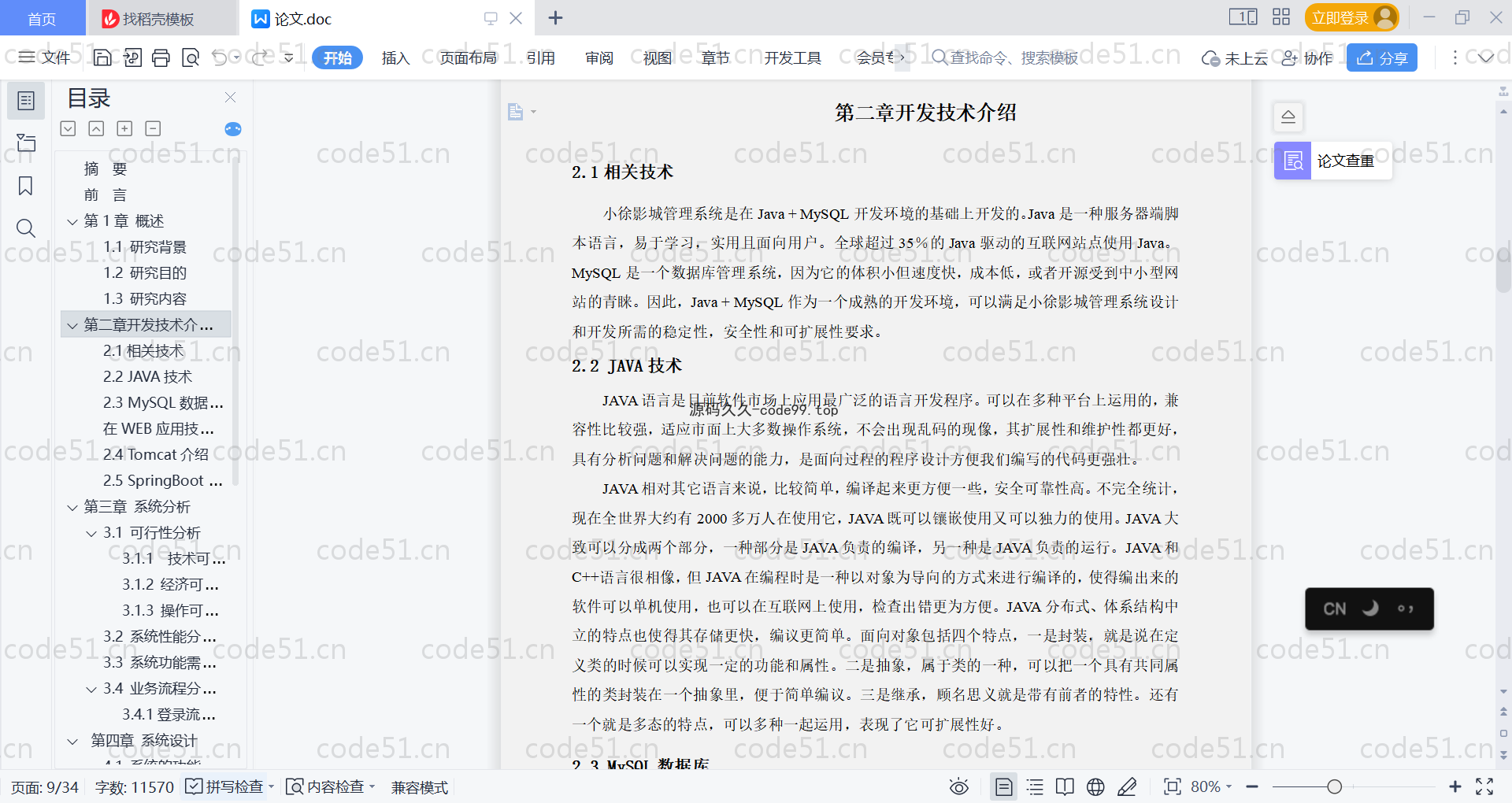The width and height of the screenshot is (1512, 803).
Task: Select the 审阅 ribbon tab
Action: pos(599,57)
